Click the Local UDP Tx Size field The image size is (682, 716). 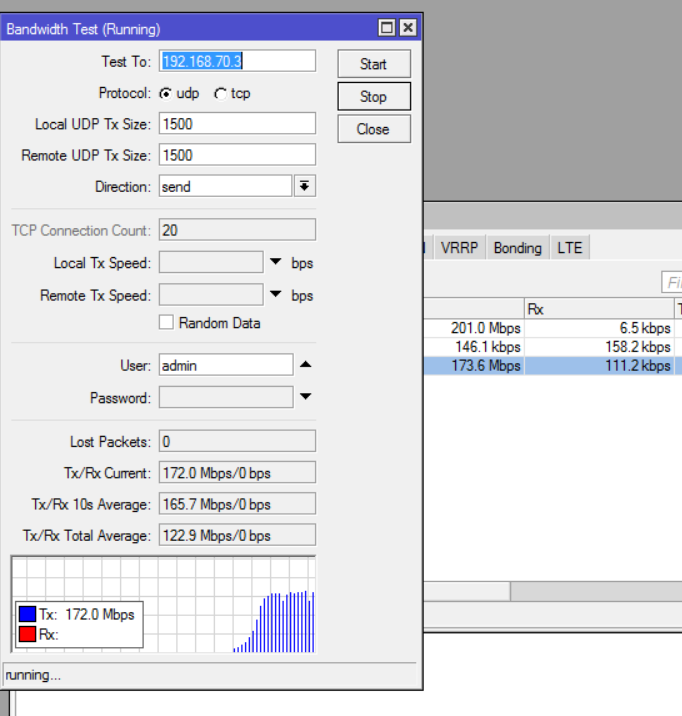click(x=237, y=124)
